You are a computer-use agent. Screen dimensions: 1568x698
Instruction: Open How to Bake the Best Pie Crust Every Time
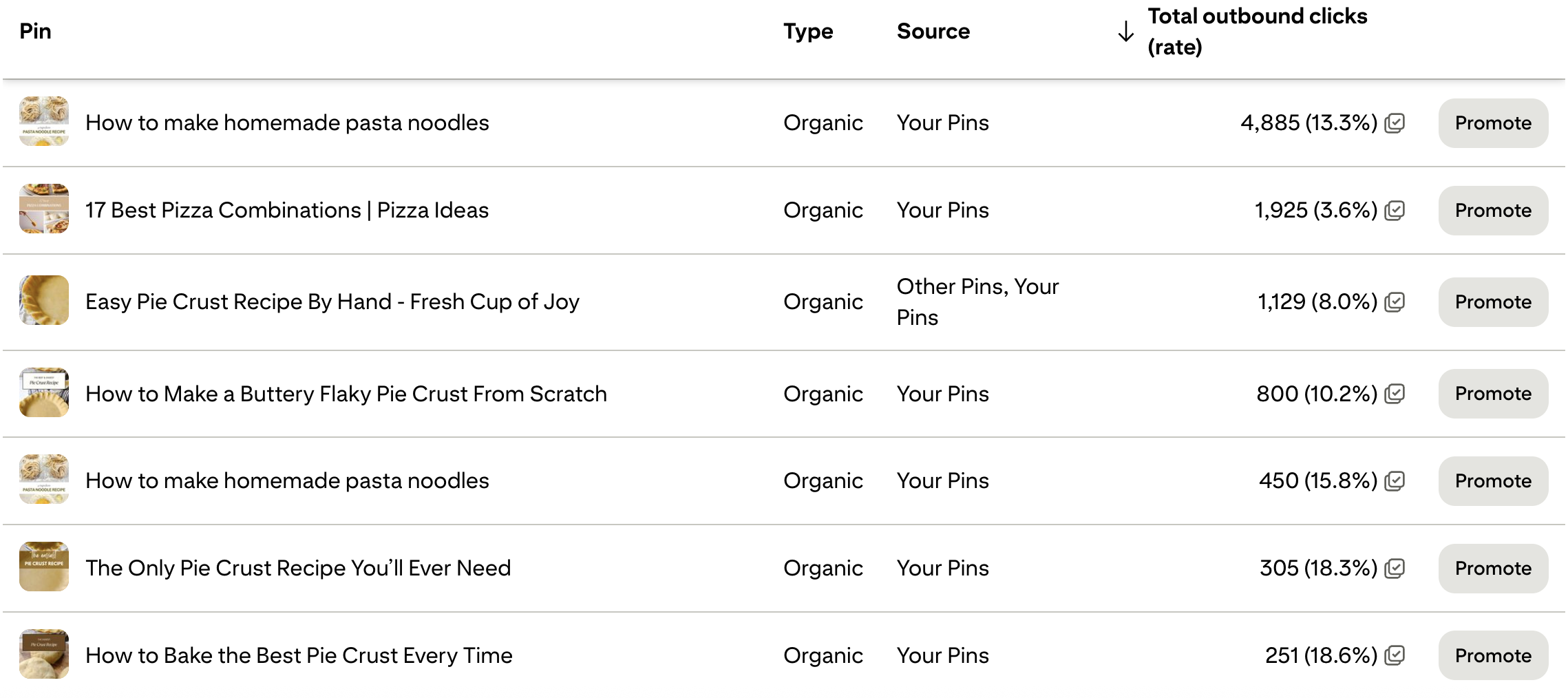point(298,655)
